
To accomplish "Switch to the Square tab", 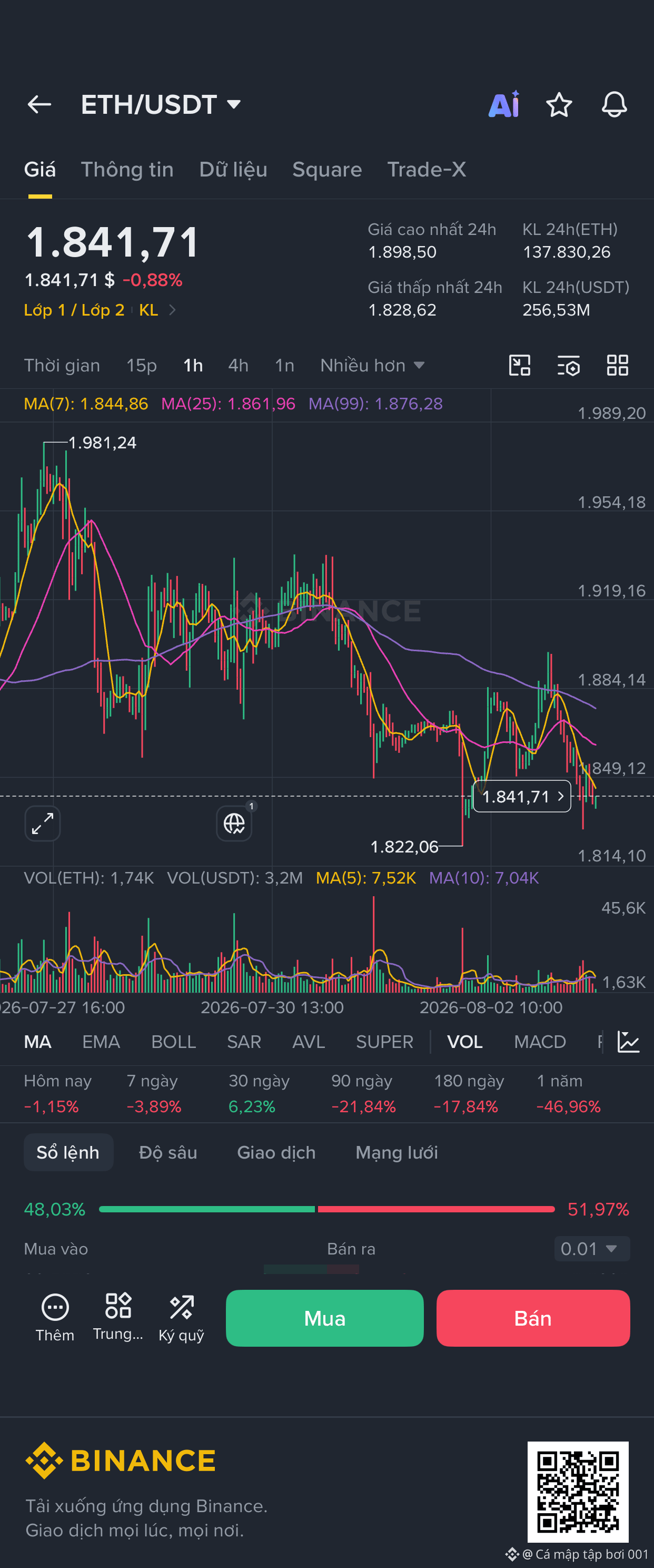I will click(x=326, y=169).
